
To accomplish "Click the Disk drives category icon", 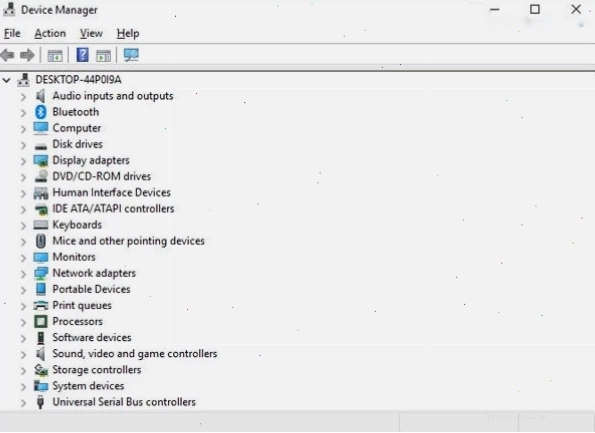I will 41,146.
